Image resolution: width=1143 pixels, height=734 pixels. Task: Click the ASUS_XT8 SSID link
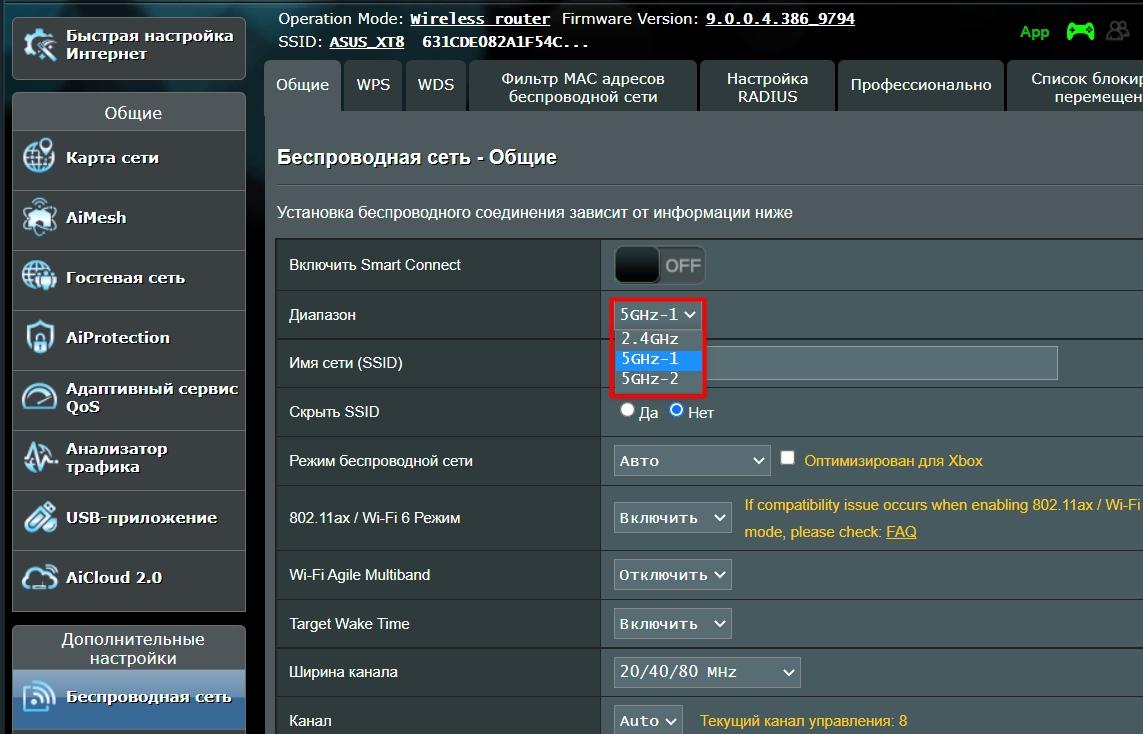coord(367,42)
